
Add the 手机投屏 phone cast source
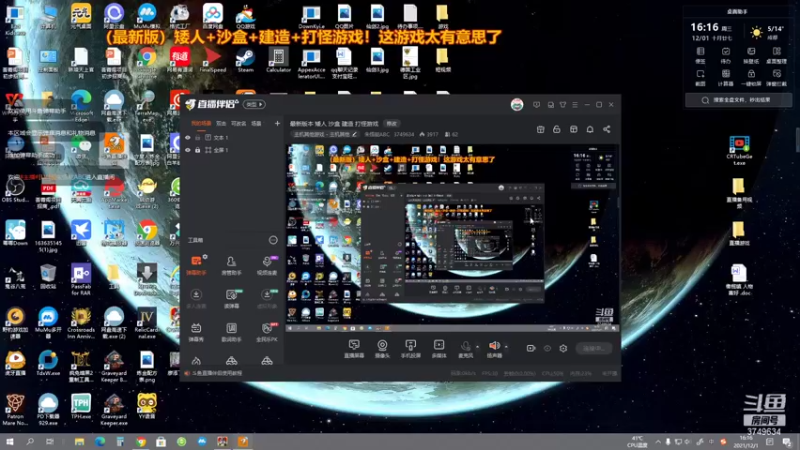click(411, 349)
